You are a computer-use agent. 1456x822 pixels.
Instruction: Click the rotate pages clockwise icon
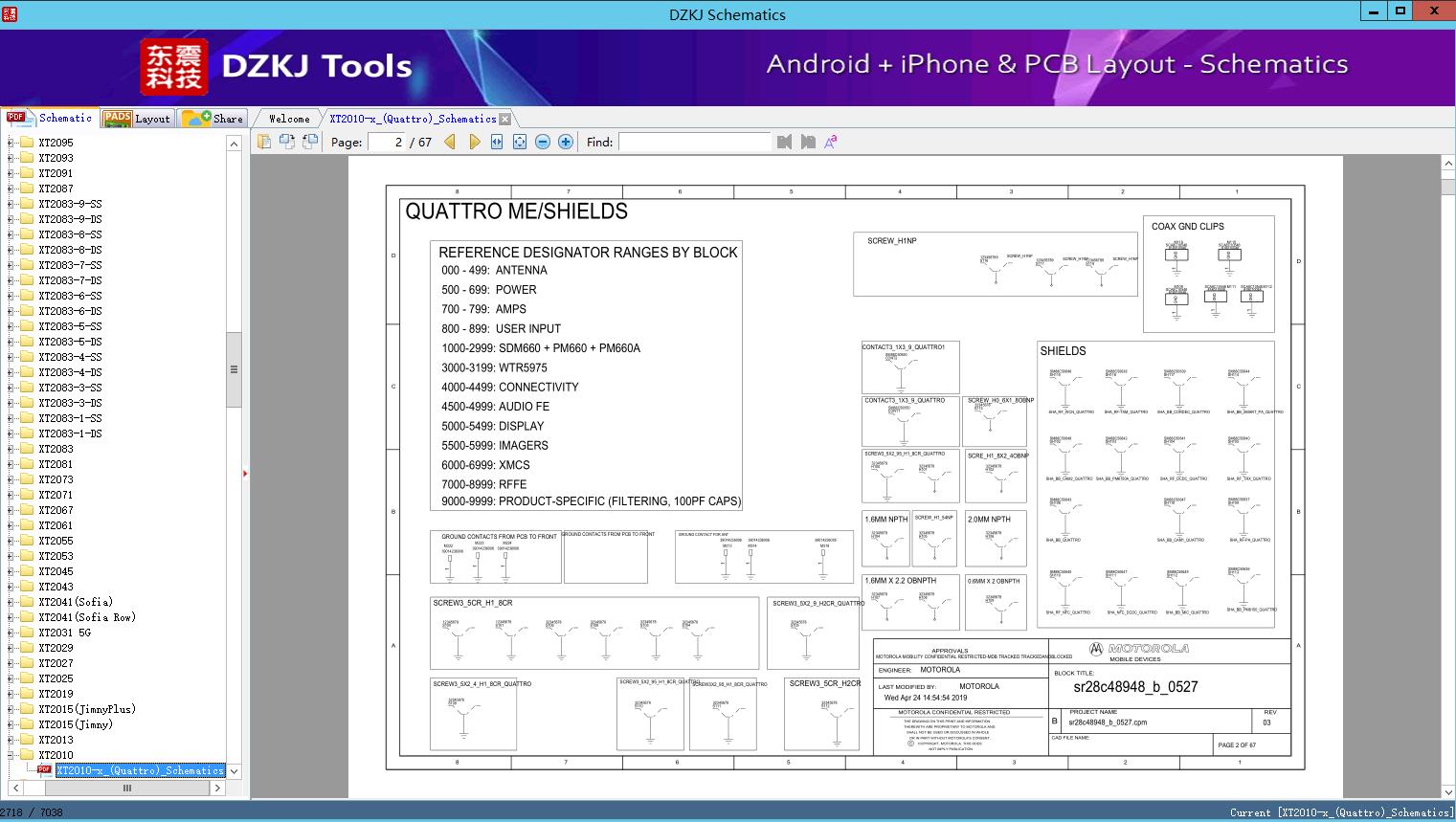coord(310,142)
